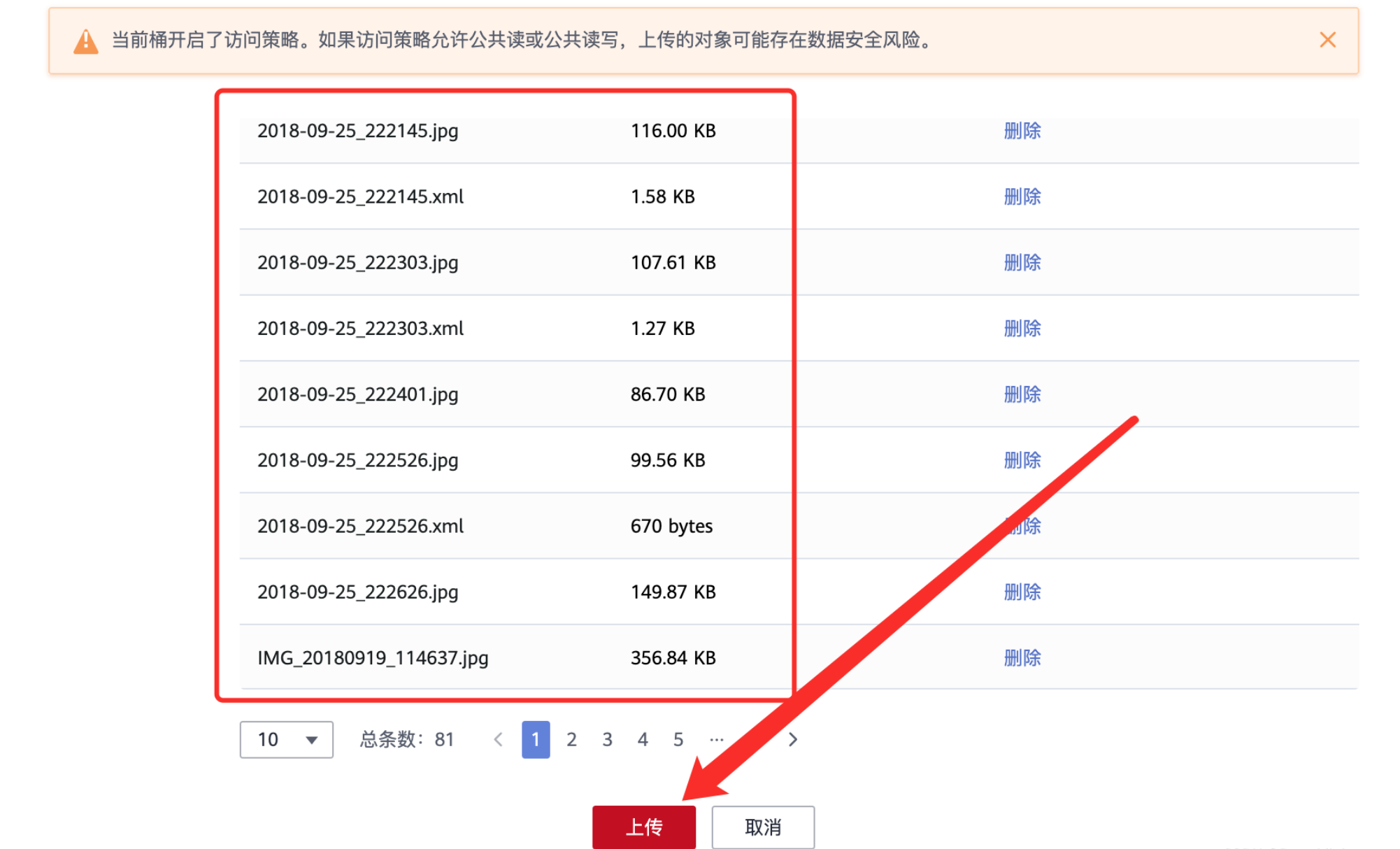
Task: Remove 2018-09-25_222401.jpg from upload list
Action: (1022, 394)
